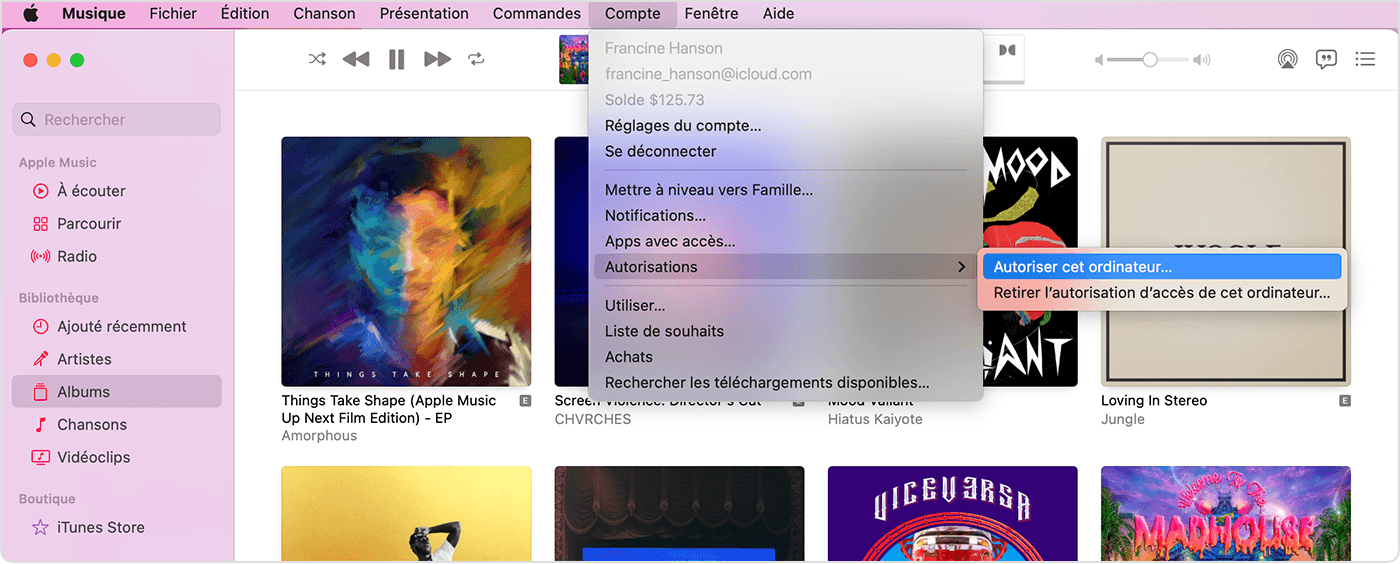
Task: Open the yellow album cover
Action: pos(406,512)
